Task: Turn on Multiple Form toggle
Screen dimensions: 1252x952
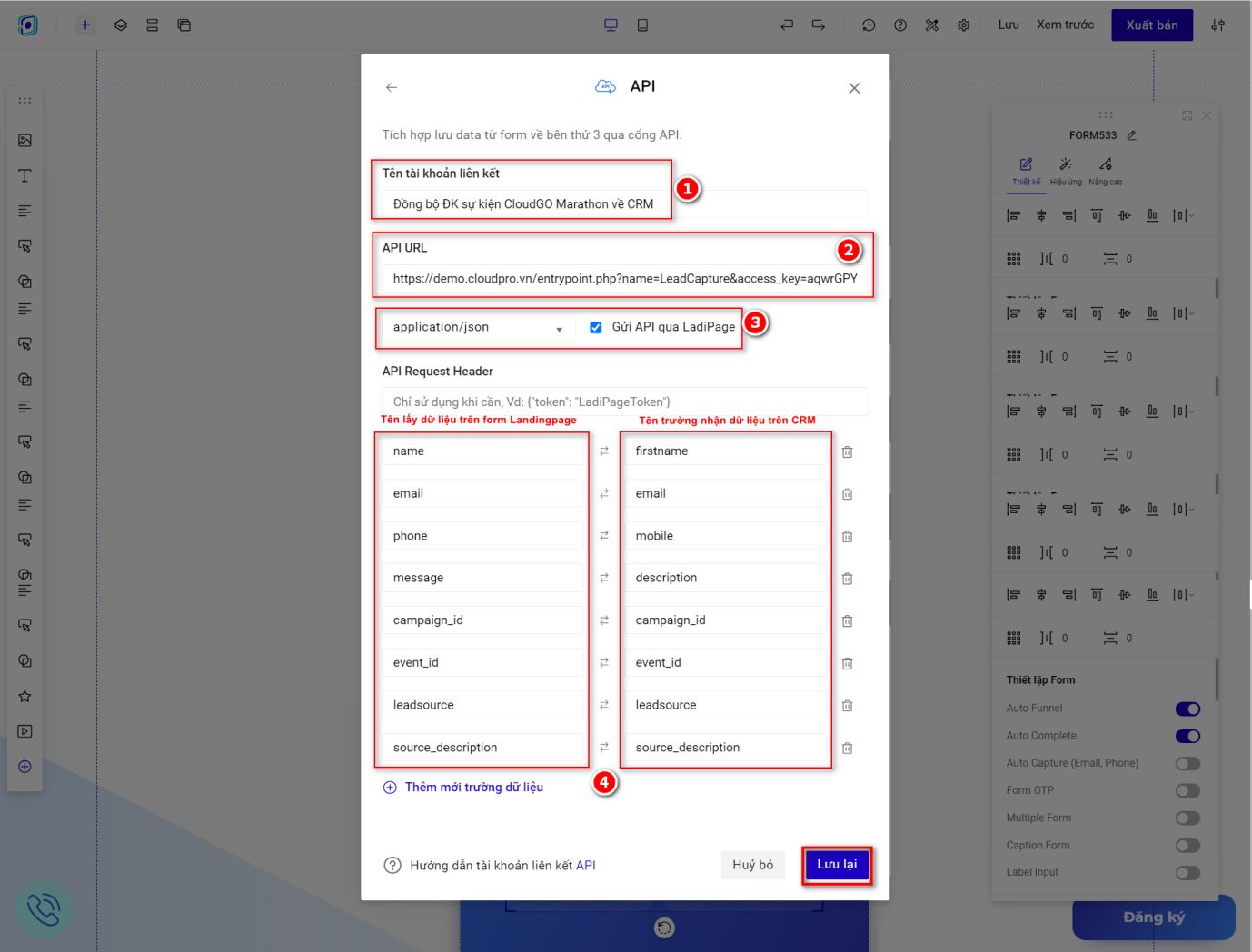Action: [1187, 818]
